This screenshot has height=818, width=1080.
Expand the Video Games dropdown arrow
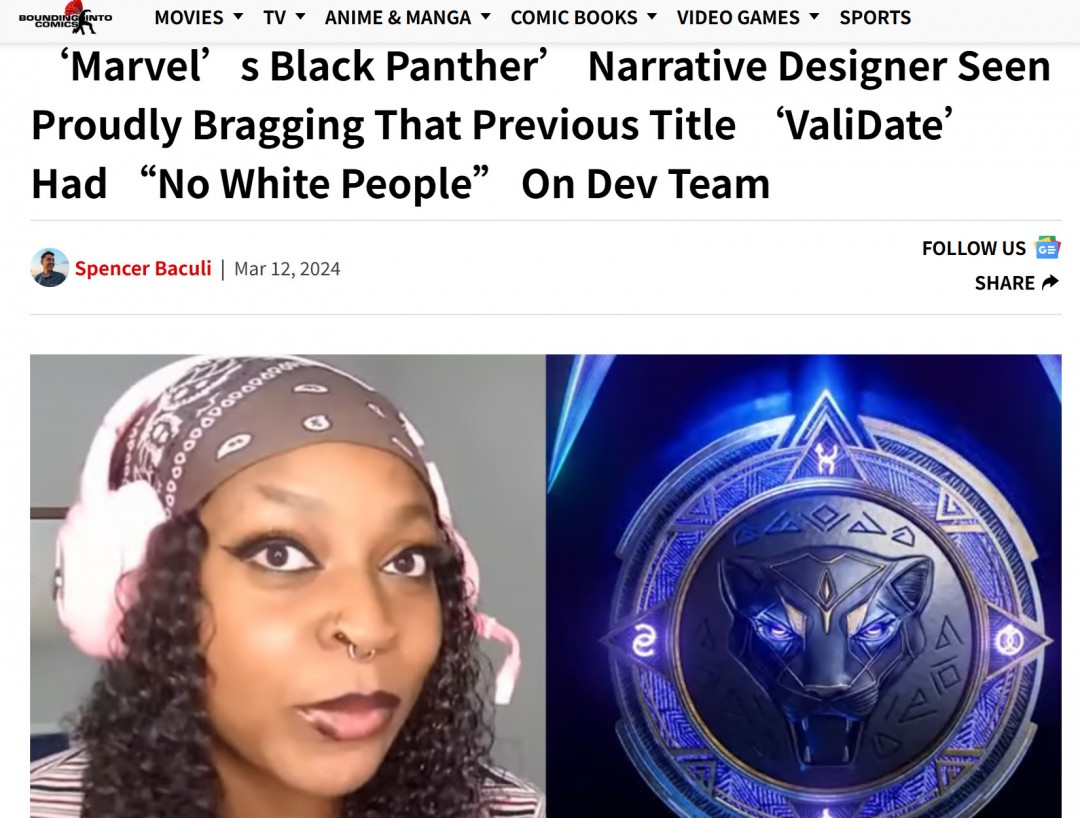pyautogui.click(x=814, y=16)
